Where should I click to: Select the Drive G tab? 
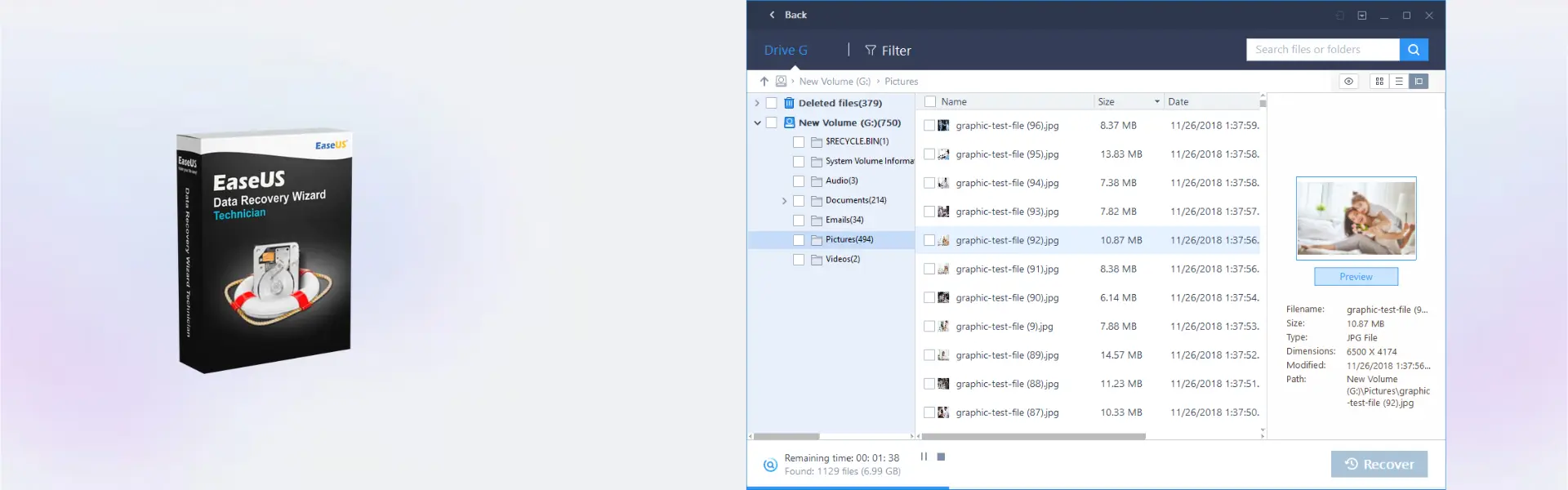point(786,51)
